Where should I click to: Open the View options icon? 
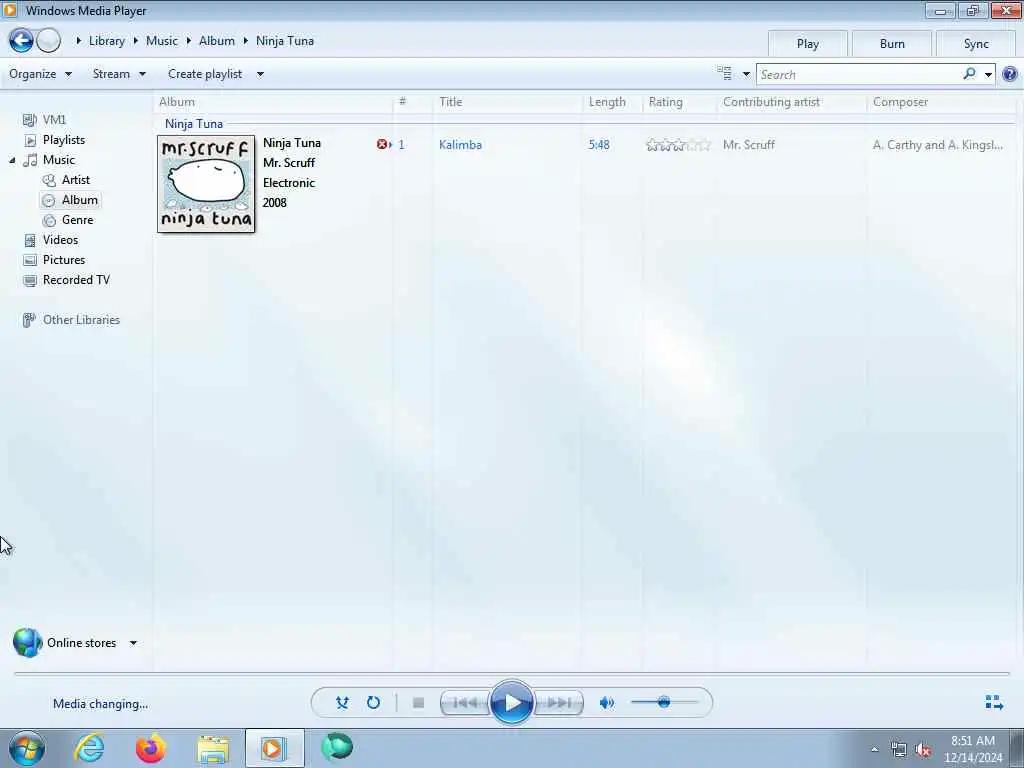[724, 74]
